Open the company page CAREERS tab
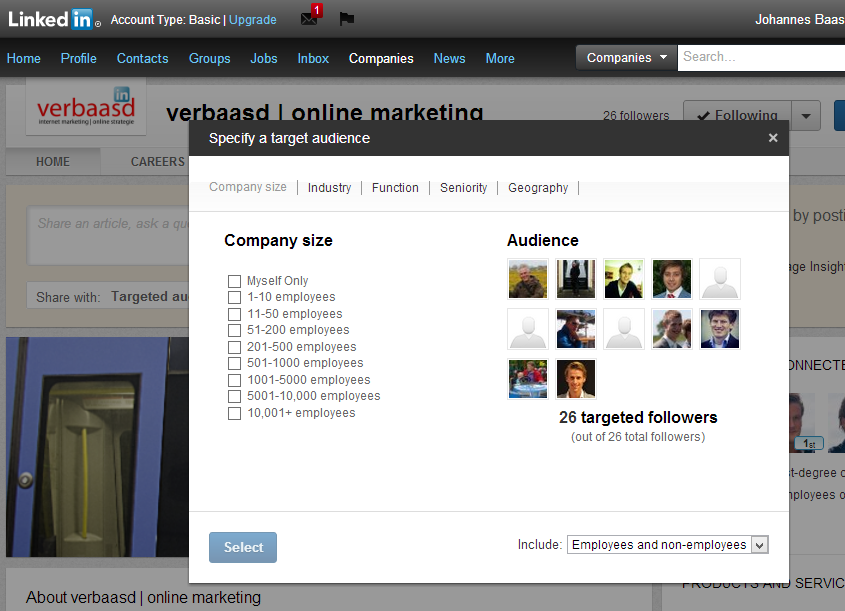The image size is (845, 611). (157, 162)
